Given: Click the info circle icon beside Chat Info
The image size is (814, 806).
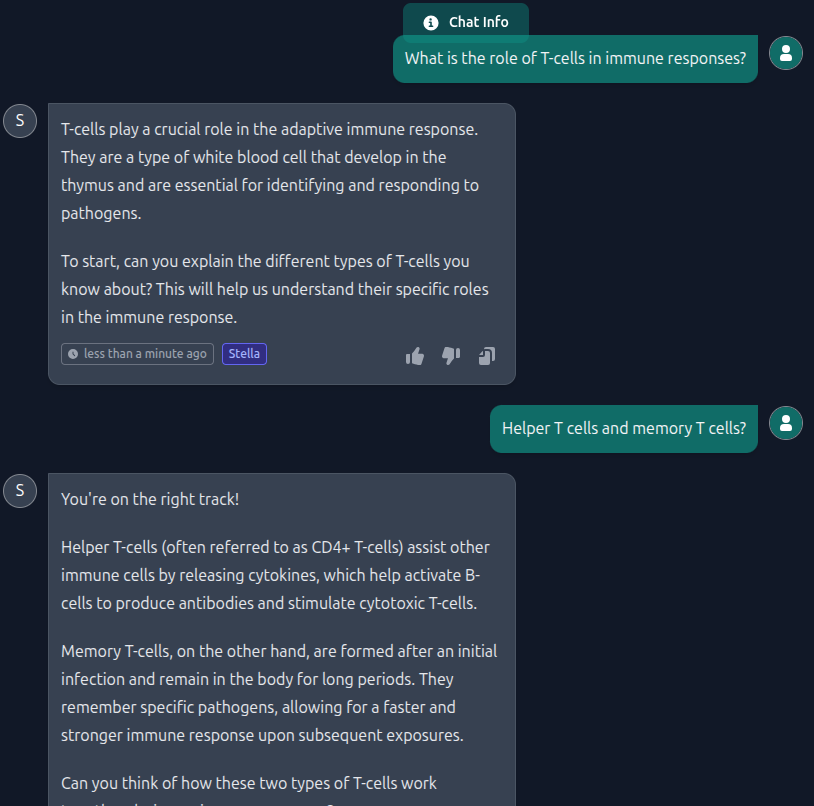Looking at the screenshot, I should (431, 23).
